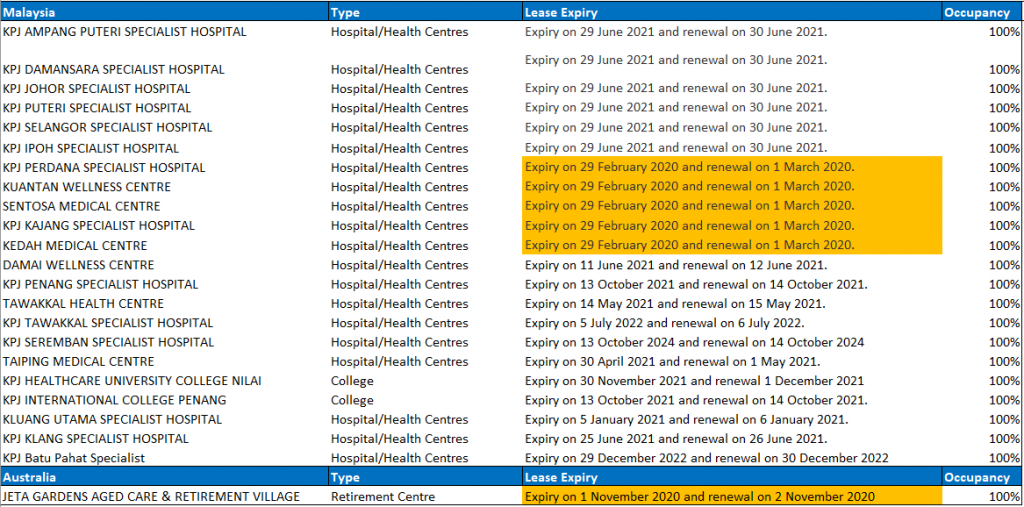1024x507 pixels.
Task: Select Hospital/Health Centres type for KPJ Batu Pahat row
Action: click(x=424, y=458)
